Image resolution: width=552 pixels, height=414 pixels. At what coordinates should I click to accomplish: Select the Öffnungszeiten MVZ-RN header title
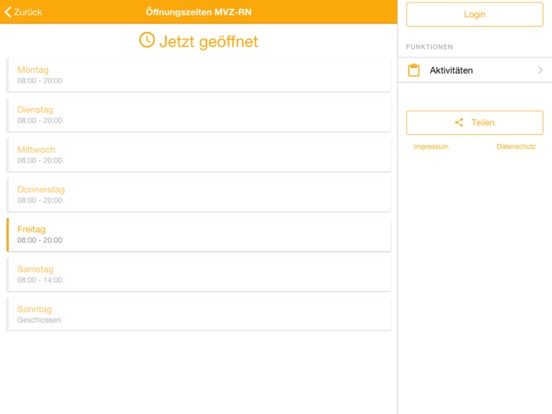click(199, 12)
